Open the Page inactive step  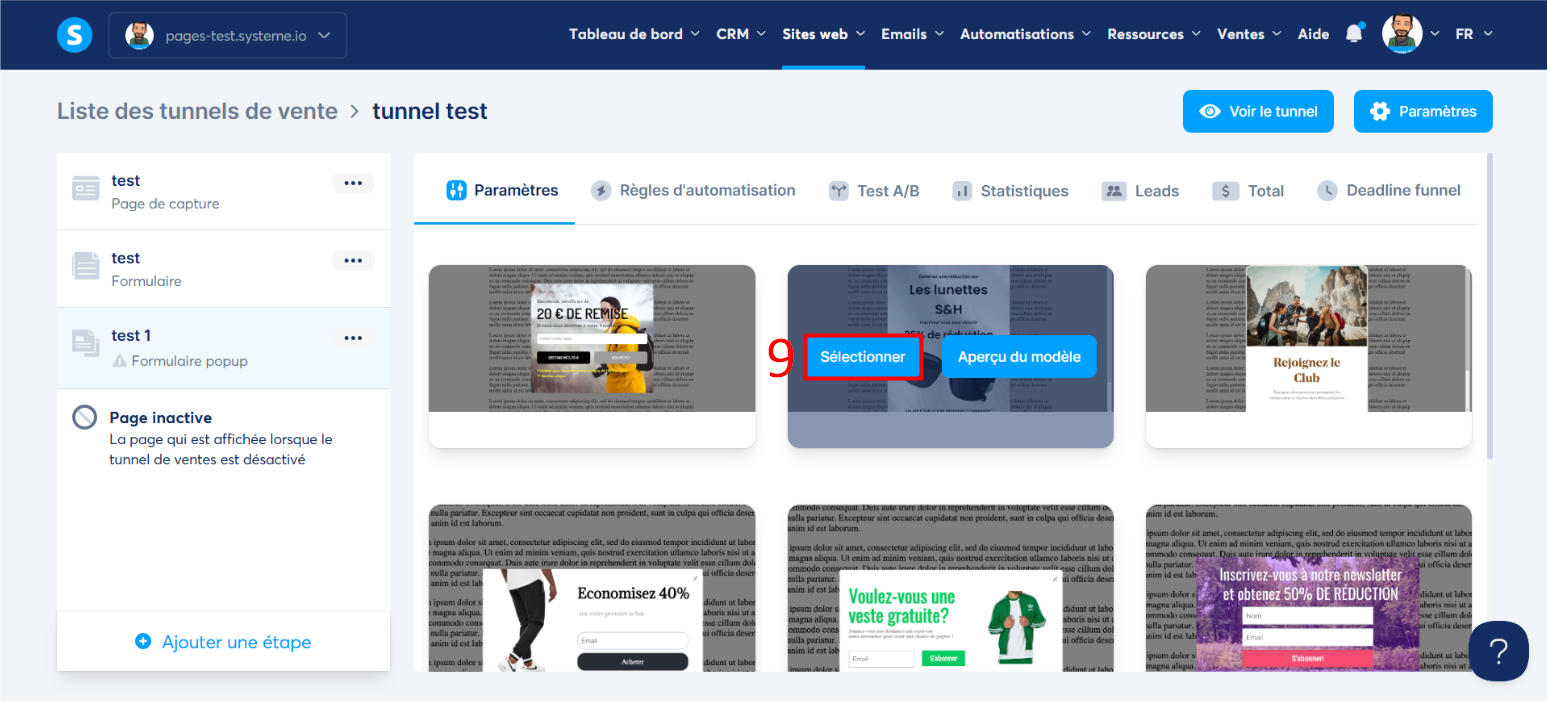tap(223, 438)
